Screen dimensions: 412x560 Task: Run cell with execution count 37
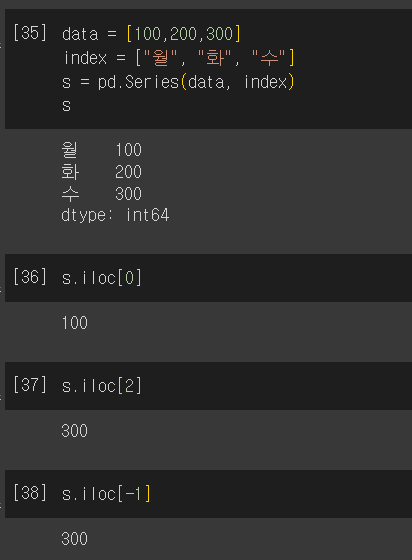pyautogui.click(x=30, y=385)
